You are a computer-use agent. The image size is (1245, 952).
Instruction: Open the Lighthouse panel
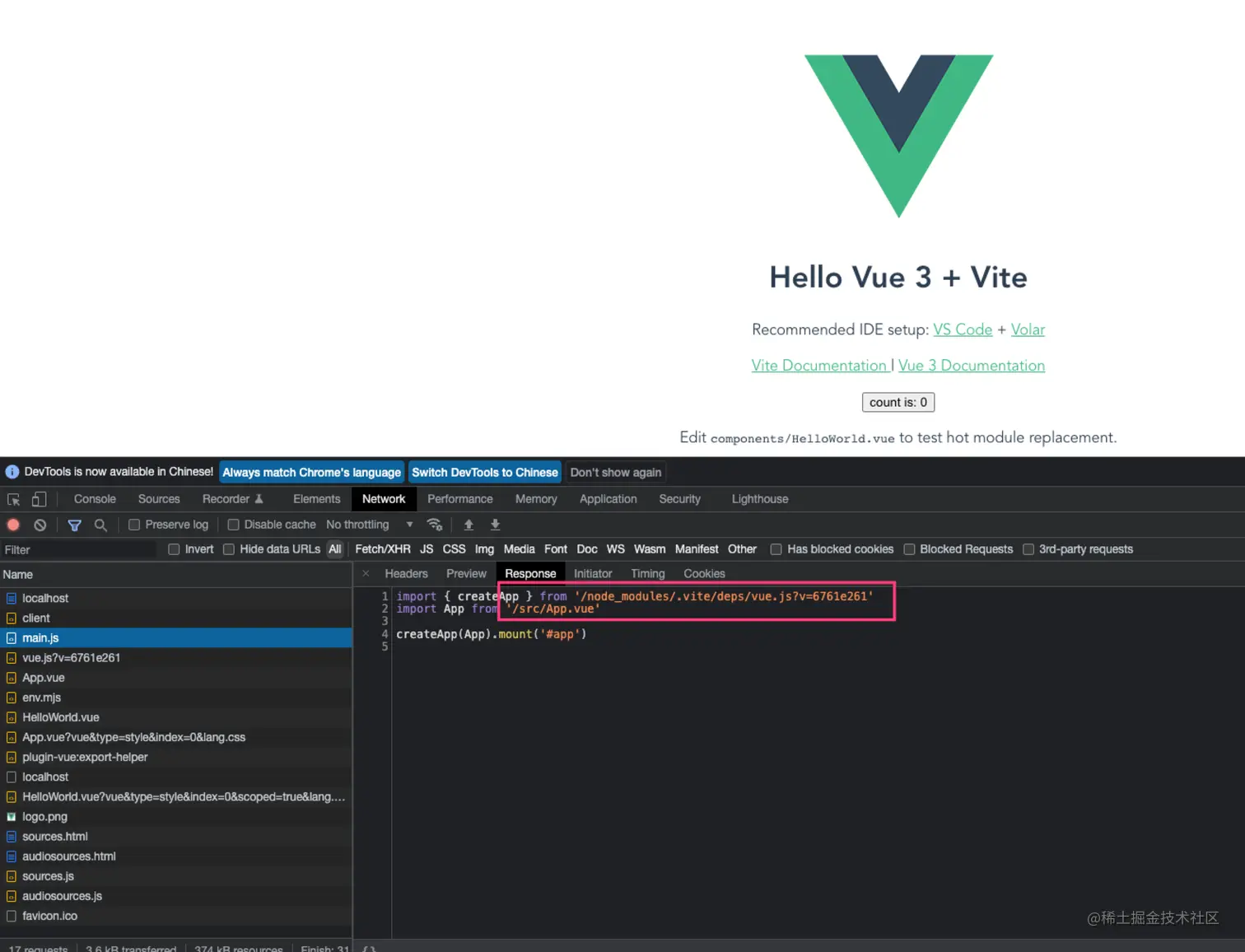(760, 499)
